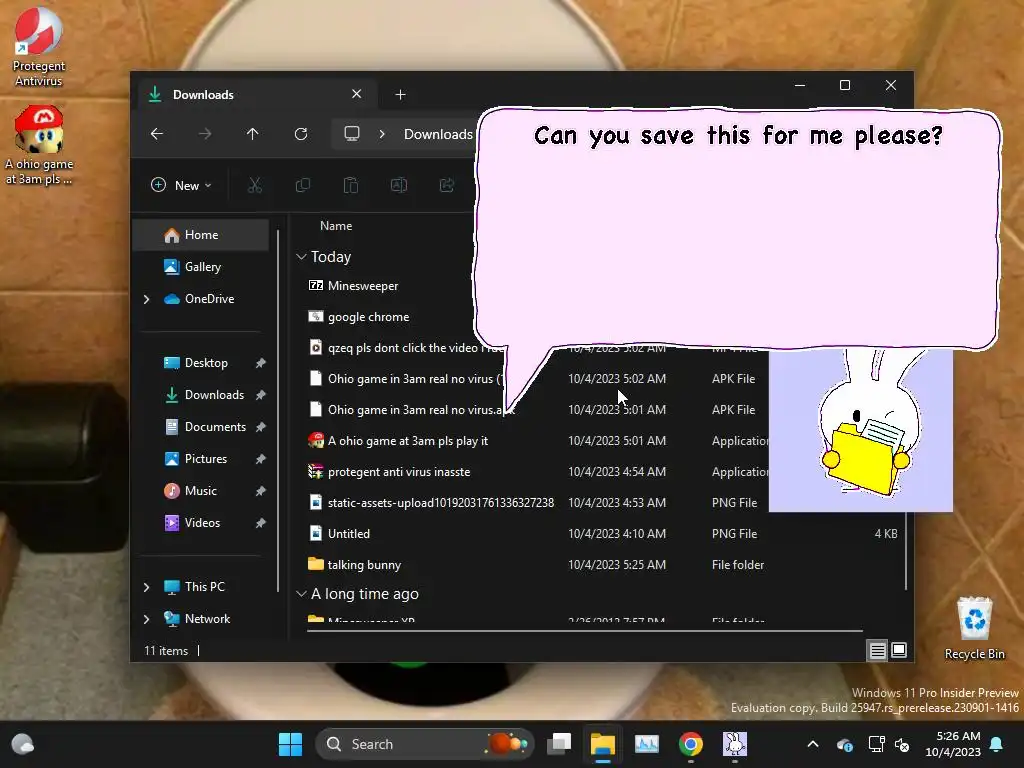Click the vertical scrollbar of file list
The width and height of the screenshot is (1024, 768).
coord(906,549)
